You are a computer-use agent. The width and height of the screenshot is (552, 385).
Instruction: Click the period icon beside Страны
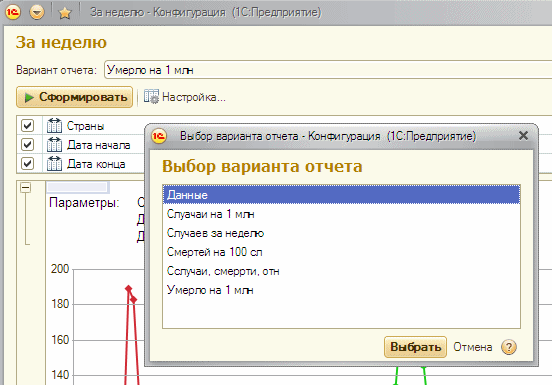pyautogui.click(x=54, y=126)
